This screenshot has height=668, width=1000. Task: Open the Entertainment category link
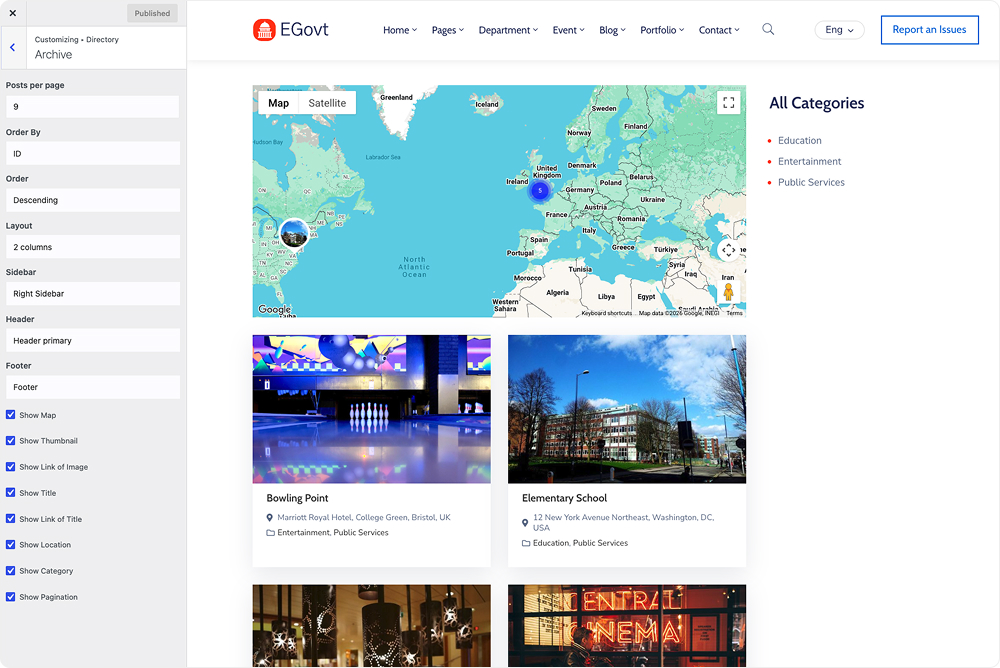coord(809,161)
